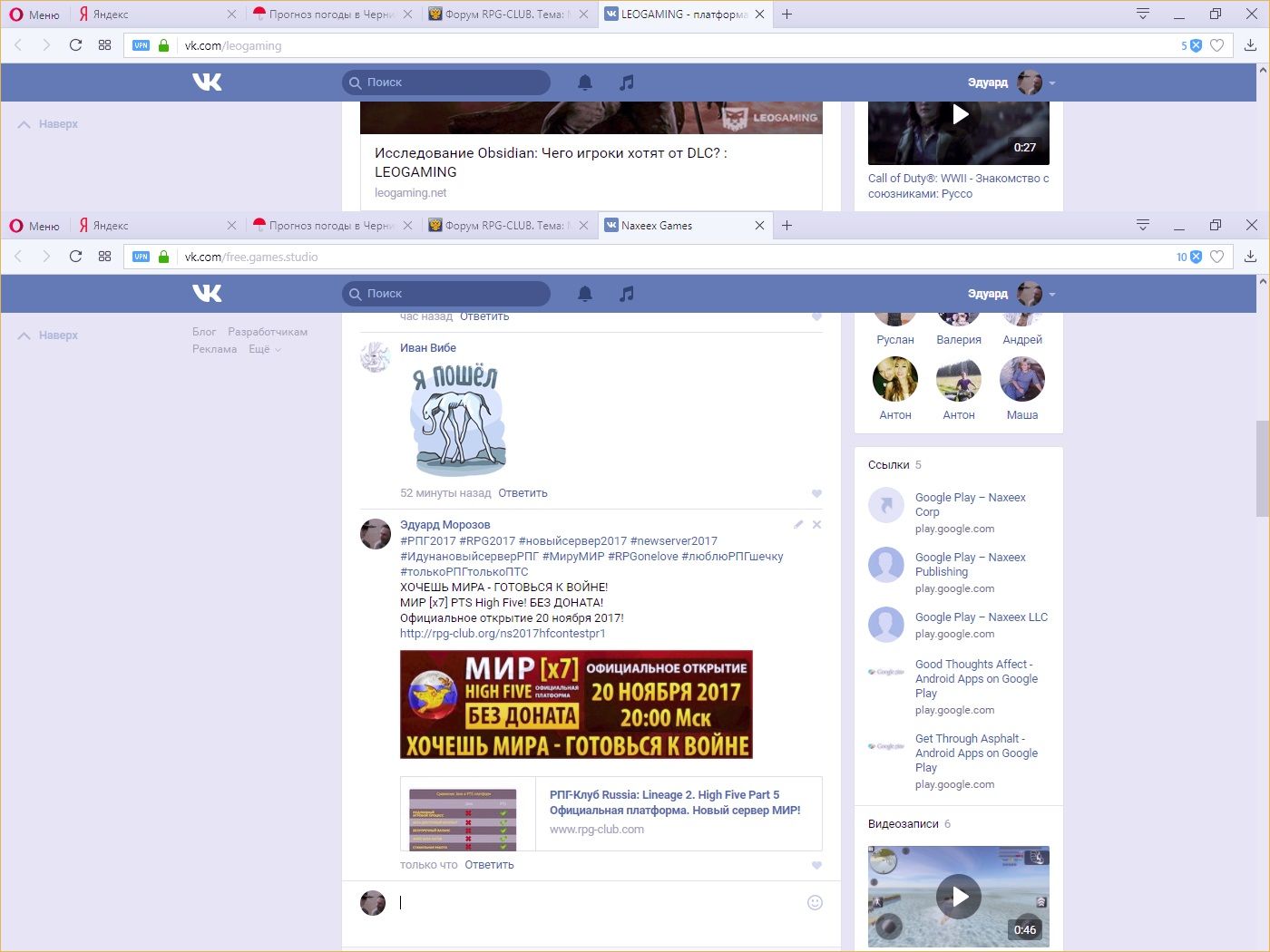Open the emoji picker in the comment box
This screenshot has height=952, width=1270.
(815, 902)
